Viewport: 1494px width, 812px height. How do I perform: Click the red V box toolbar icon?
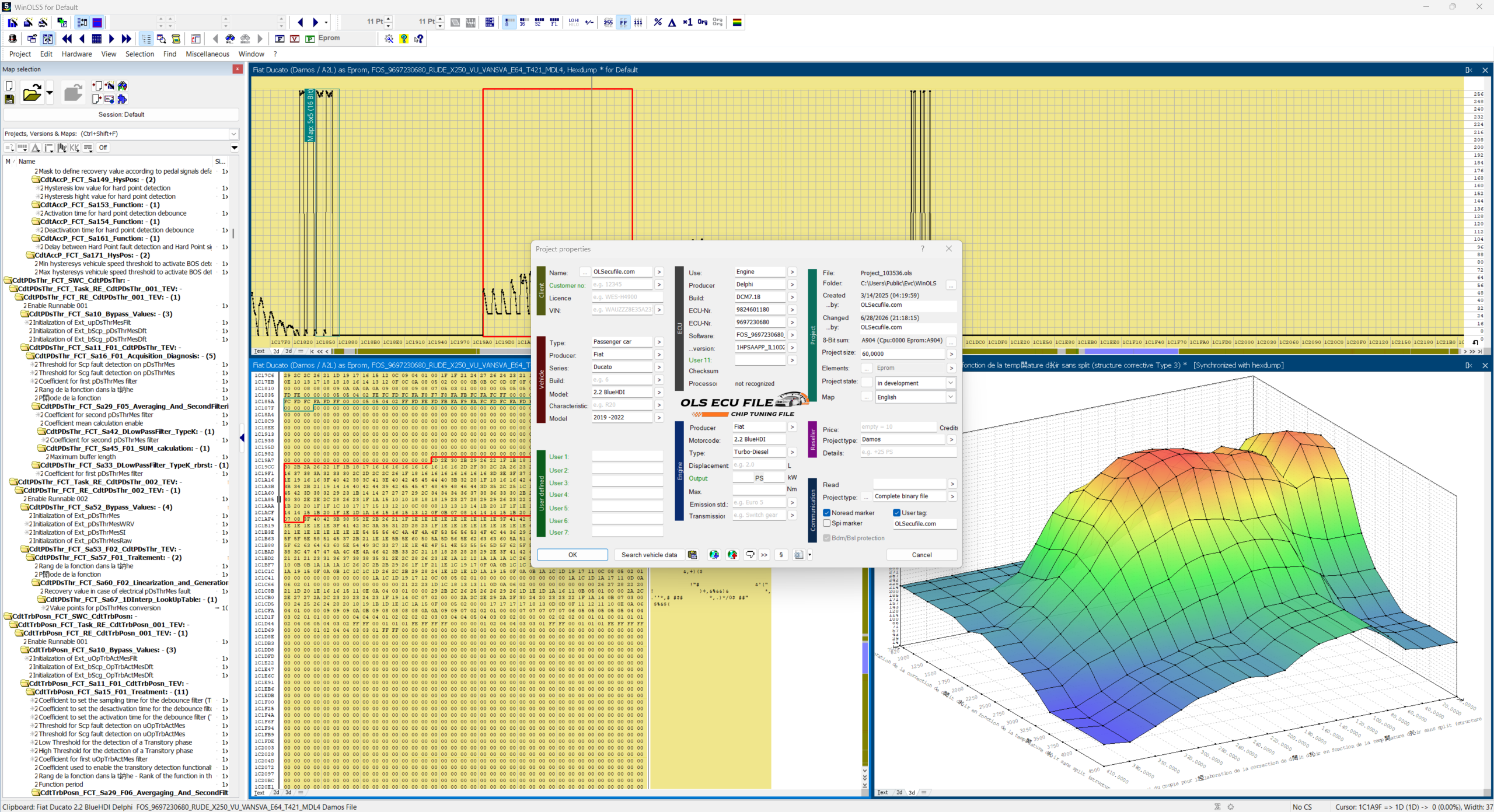(x=295, y=38)
